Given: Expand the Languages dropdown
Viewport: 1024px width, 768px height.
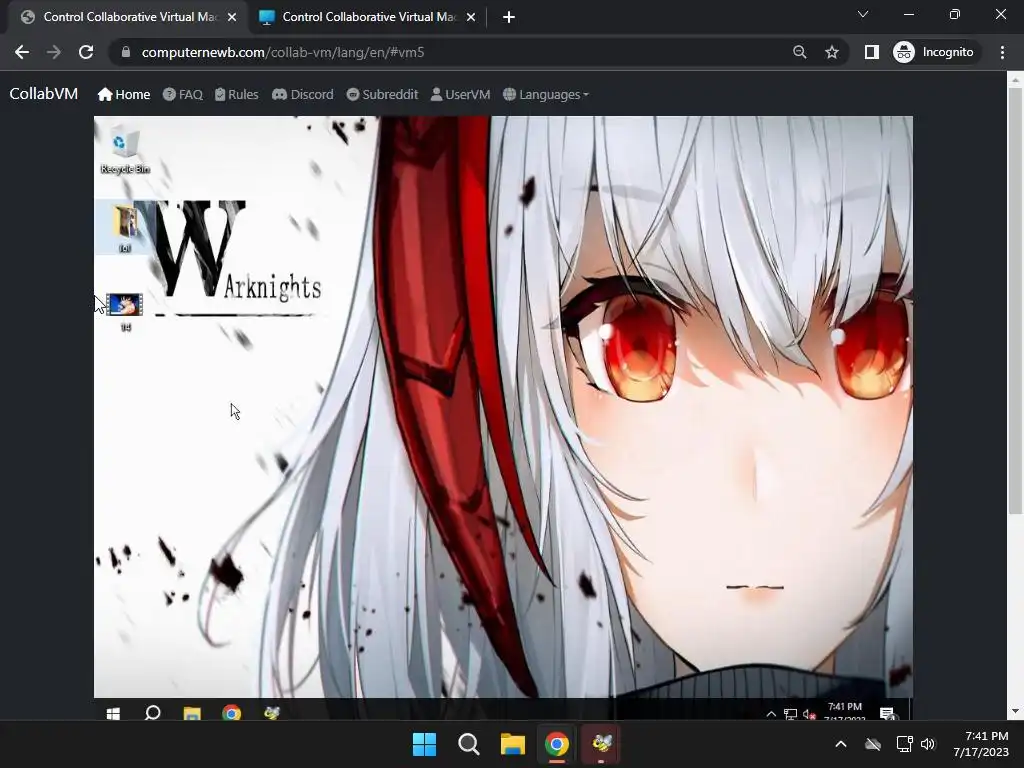Looking at the screenshot, I should tap(546, 95).
